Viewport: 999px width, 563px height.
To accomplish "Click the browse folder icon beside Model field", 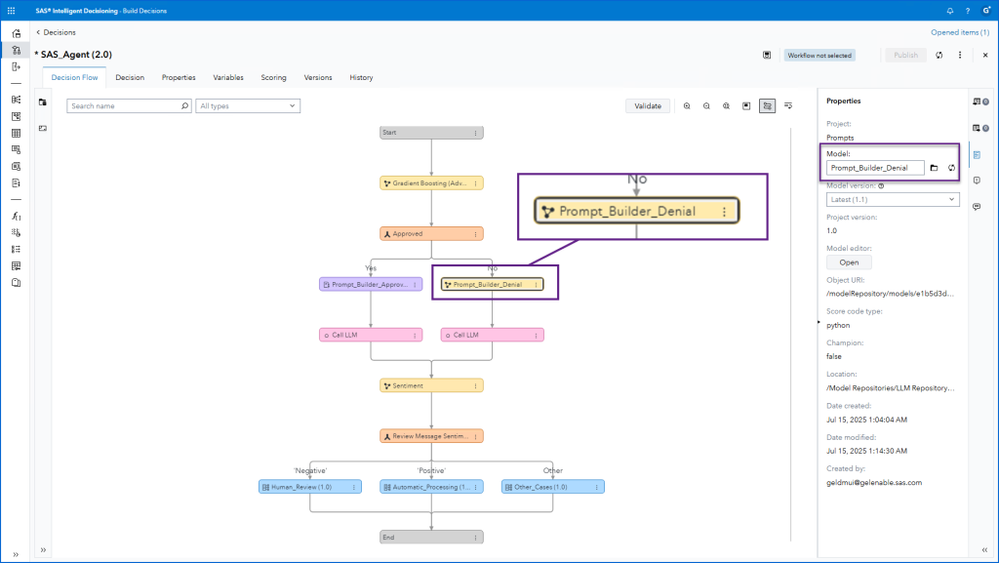I will coord(934,168).
